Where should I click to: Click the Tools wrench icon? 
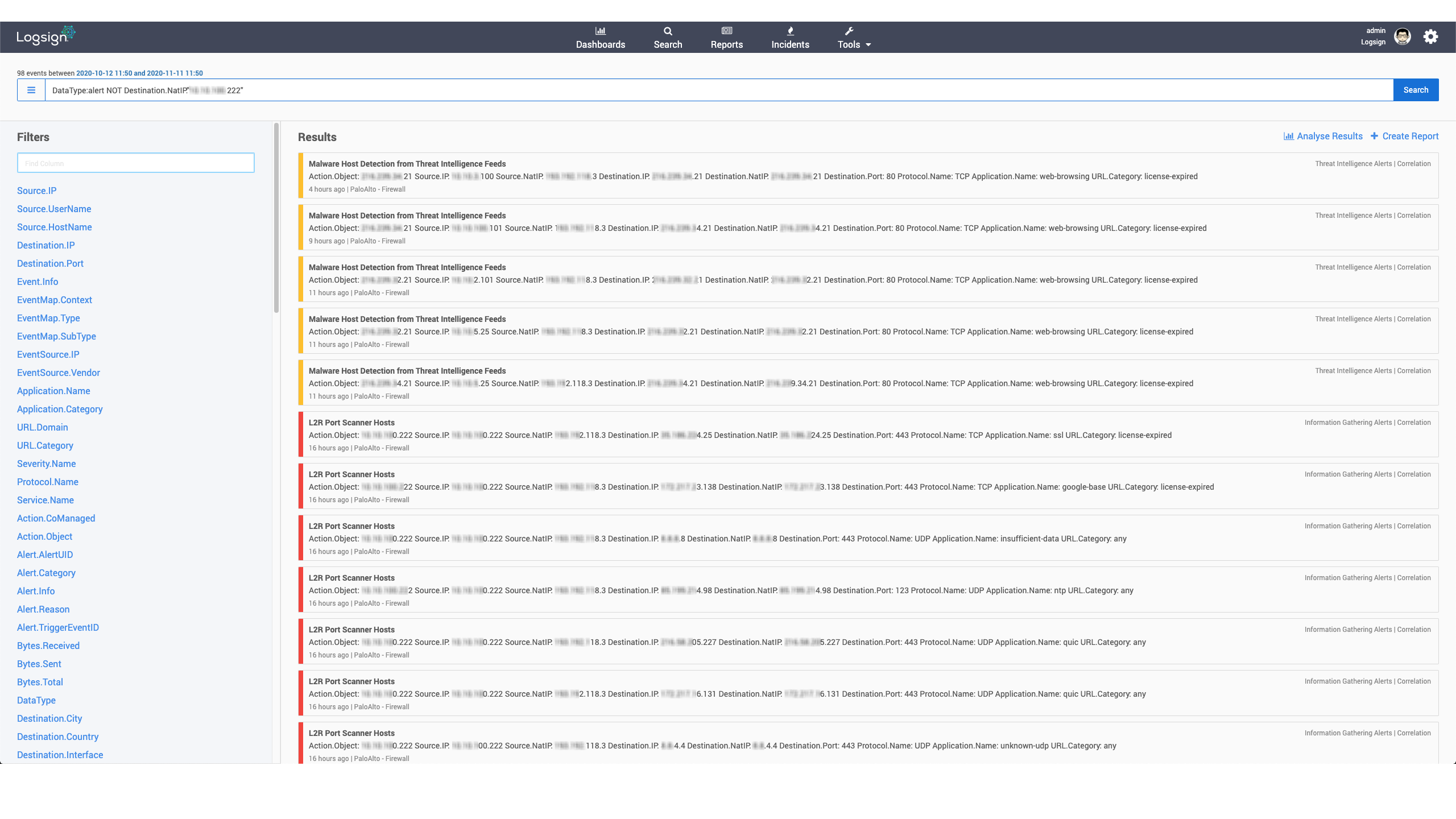click(x=849, y=31)
